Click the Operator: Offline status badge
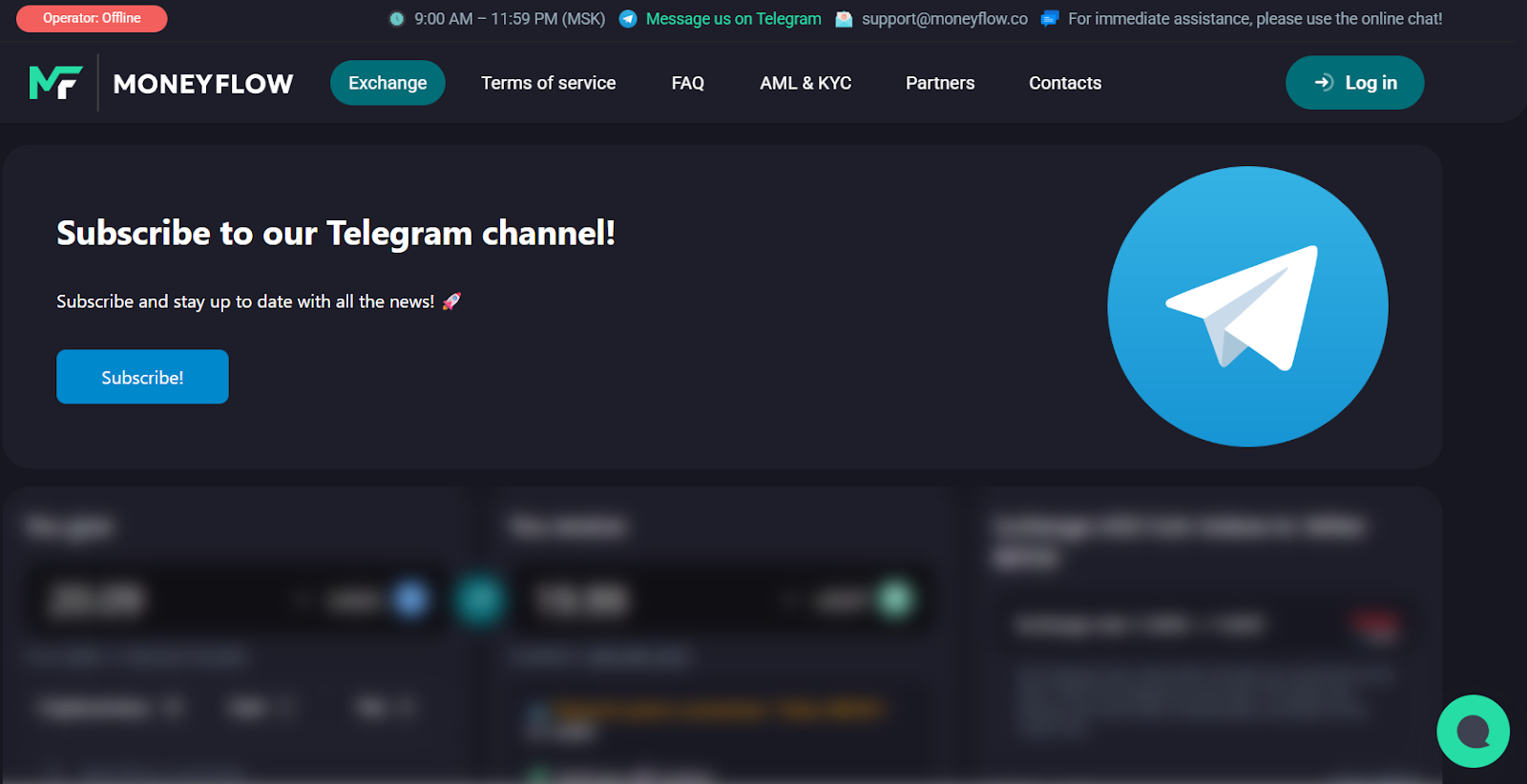Image resolution: width=1527 pixels, height=784 pixels. [x=92, y=18]
